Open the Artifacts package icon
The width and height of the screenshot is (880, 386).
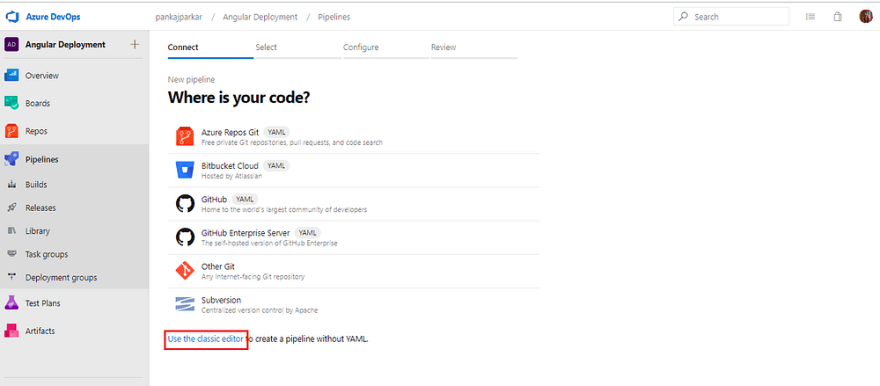coord(12,330)
